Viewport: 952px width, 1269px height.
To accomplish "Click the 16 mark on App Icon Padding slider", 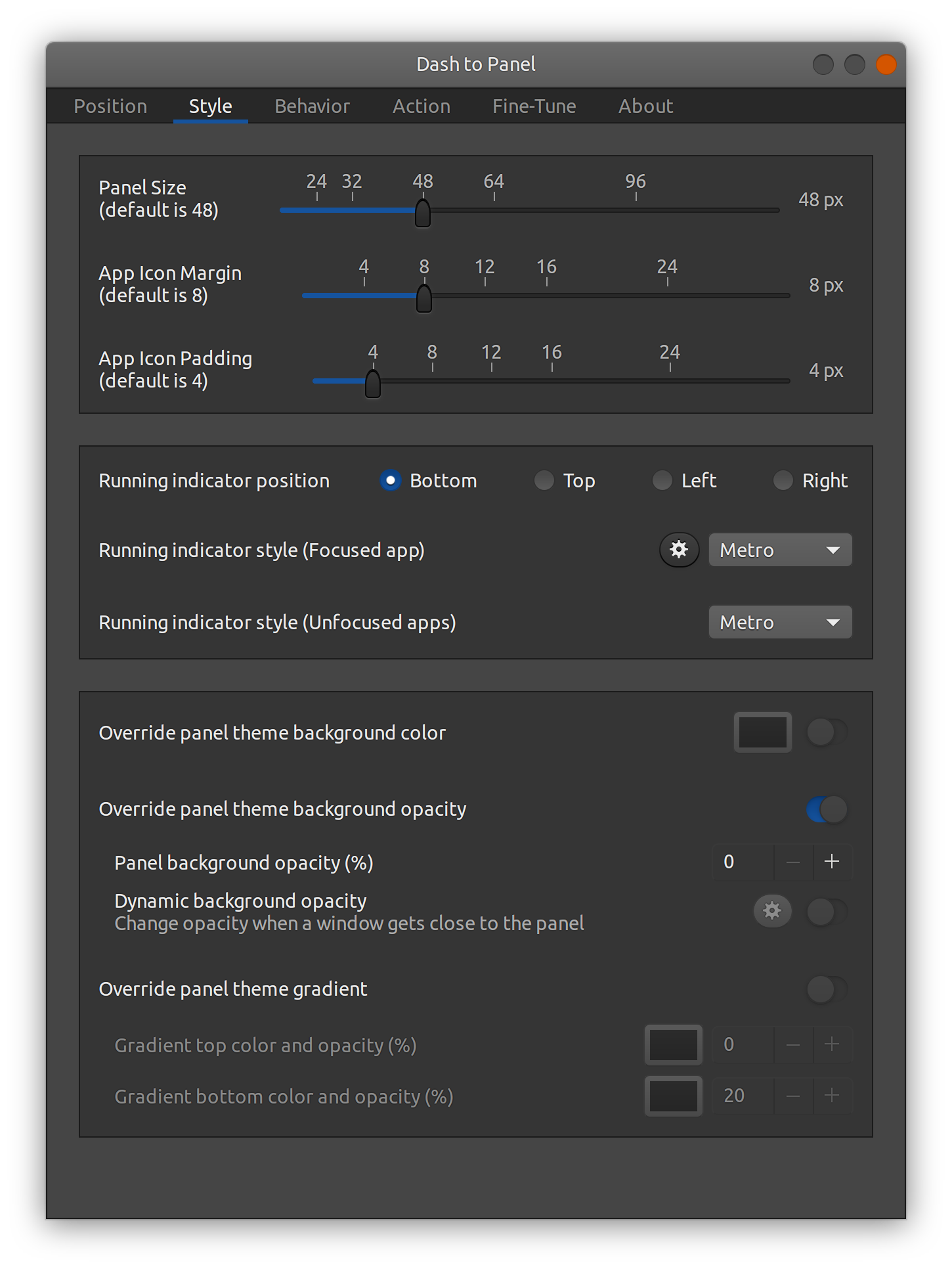I will click(552, 352).
